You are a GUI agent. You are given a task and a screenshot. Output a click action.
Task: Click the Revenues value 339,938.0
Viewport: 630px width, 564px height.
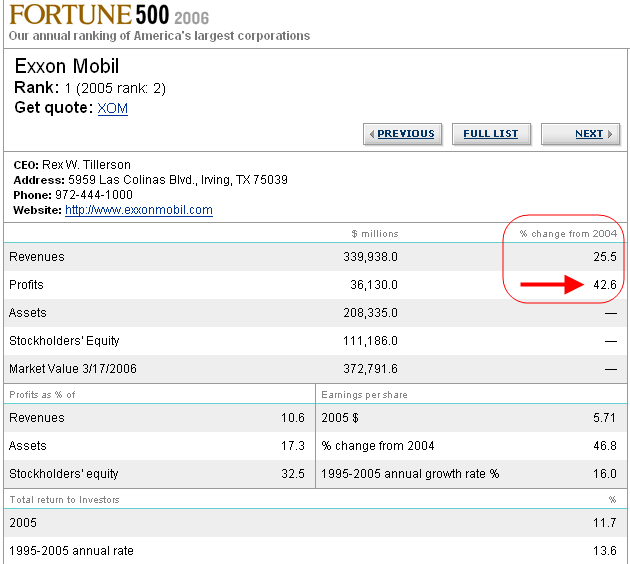370,257
